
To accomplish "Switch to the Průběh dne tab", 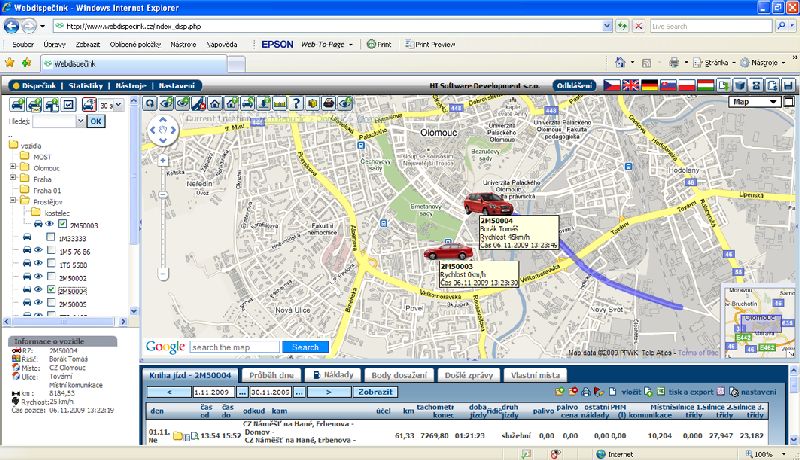I will tap(271, 375).
